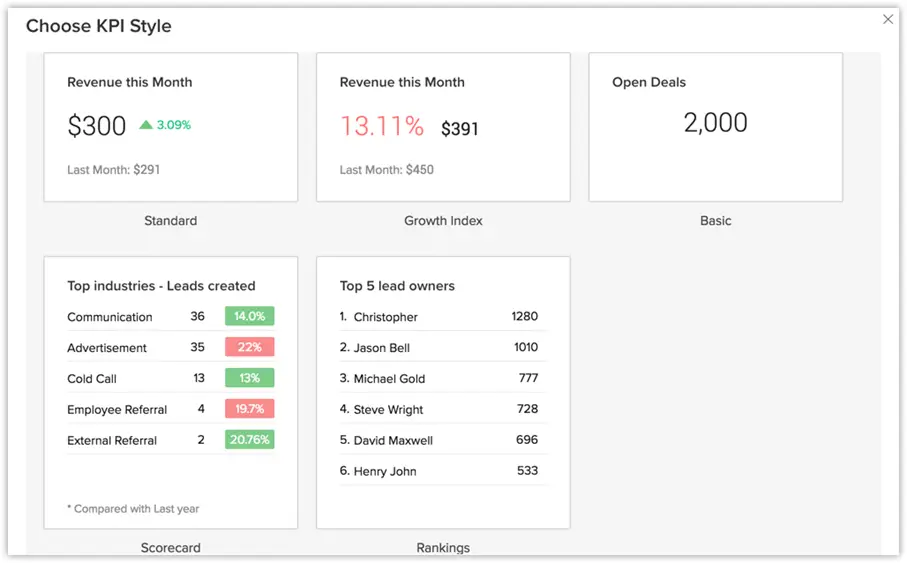Choose the Basic KPI style card

click(715, 128)
